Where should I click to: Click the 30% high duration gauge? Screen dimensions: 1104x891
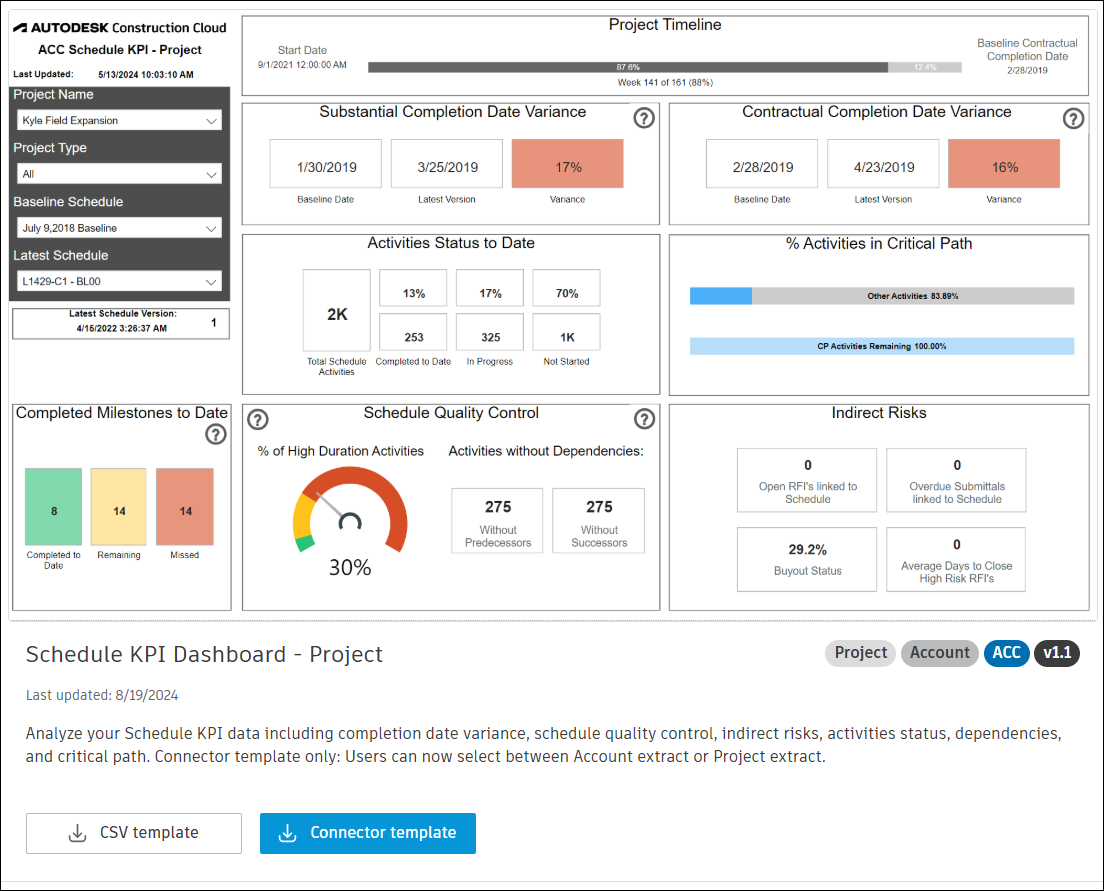350,511
